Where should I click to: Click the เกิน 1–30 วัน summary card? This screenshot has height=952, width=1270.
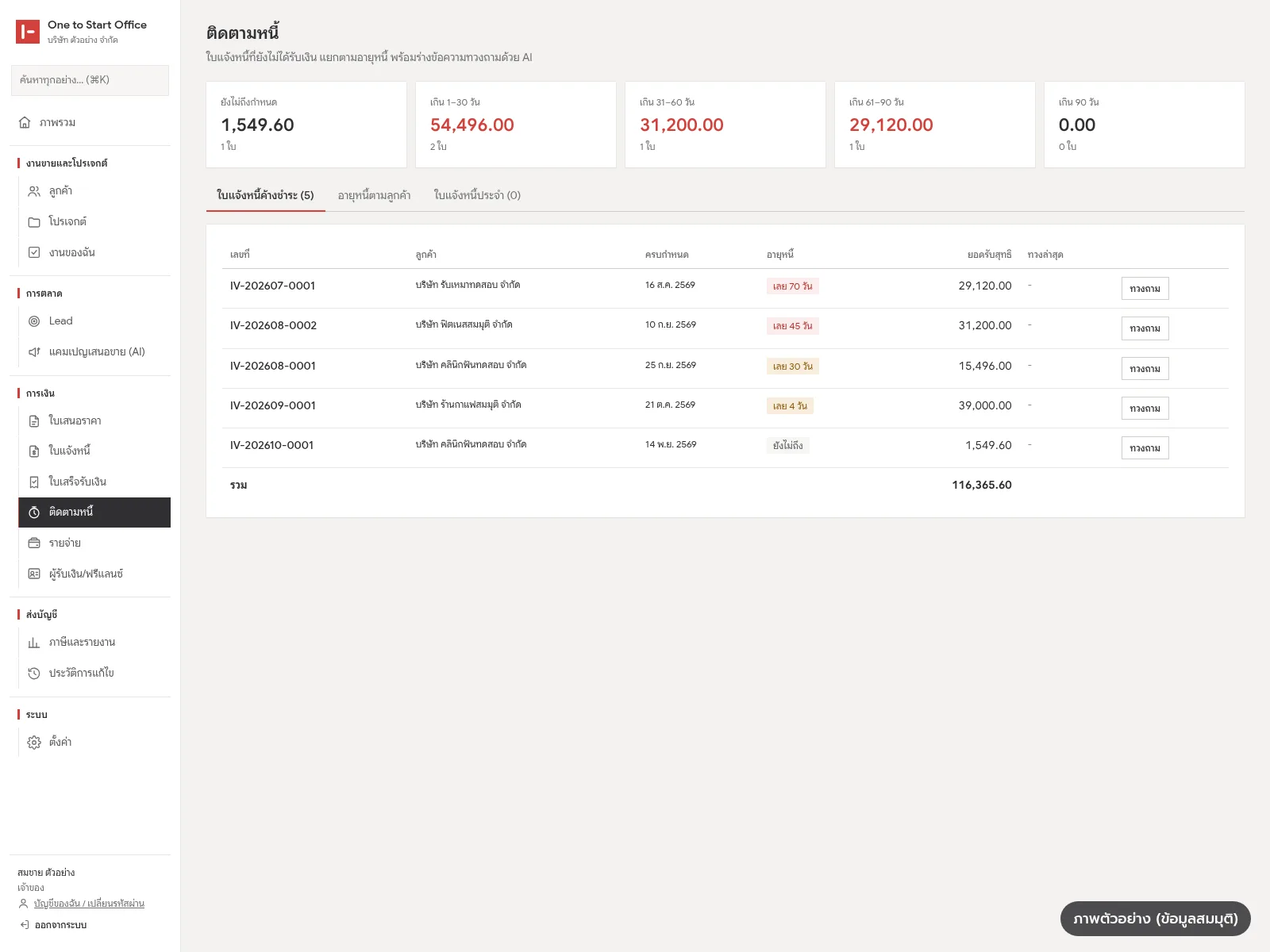pos(516,125)
